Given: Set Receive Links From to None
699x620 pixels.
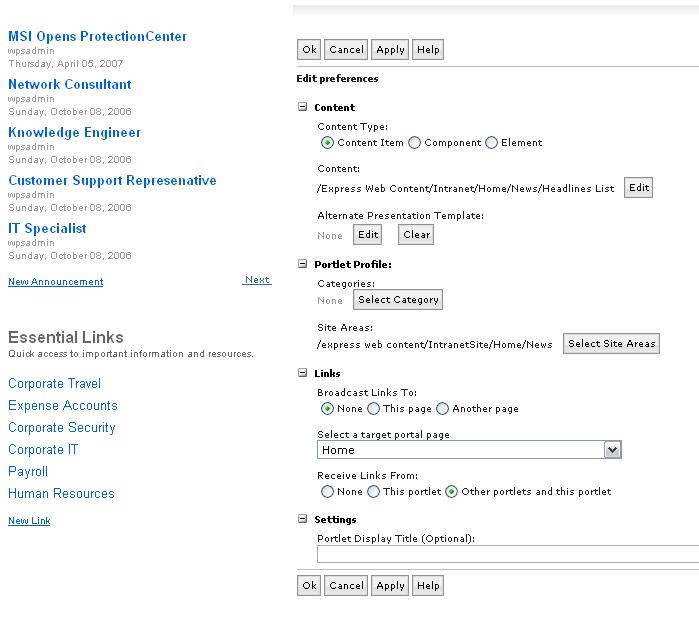Looking at the screenshot, I should tap(327, 492).
